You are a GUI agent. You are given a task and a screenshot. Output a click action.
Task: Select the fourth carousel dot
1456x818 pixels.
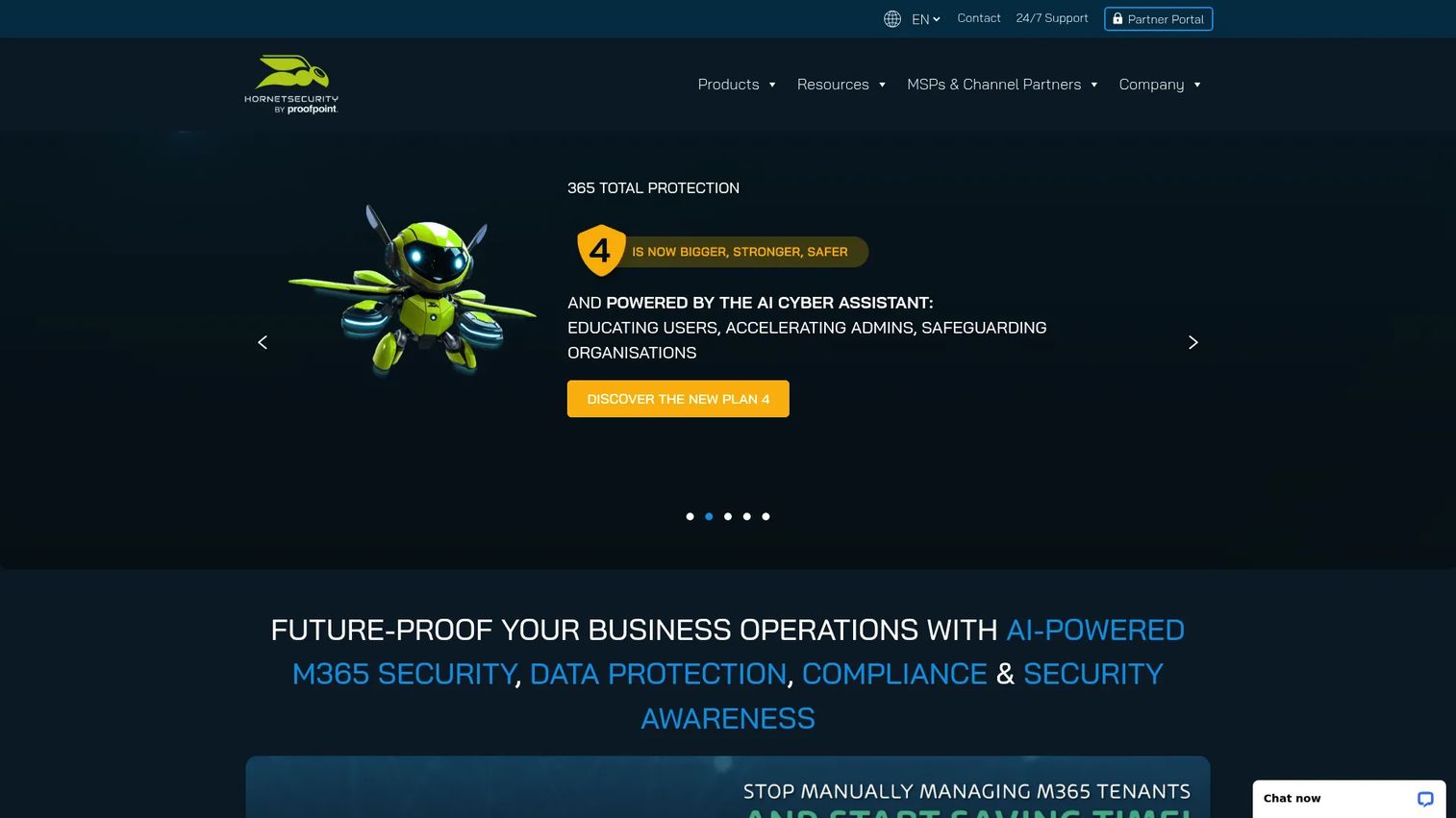coord(747,516)
